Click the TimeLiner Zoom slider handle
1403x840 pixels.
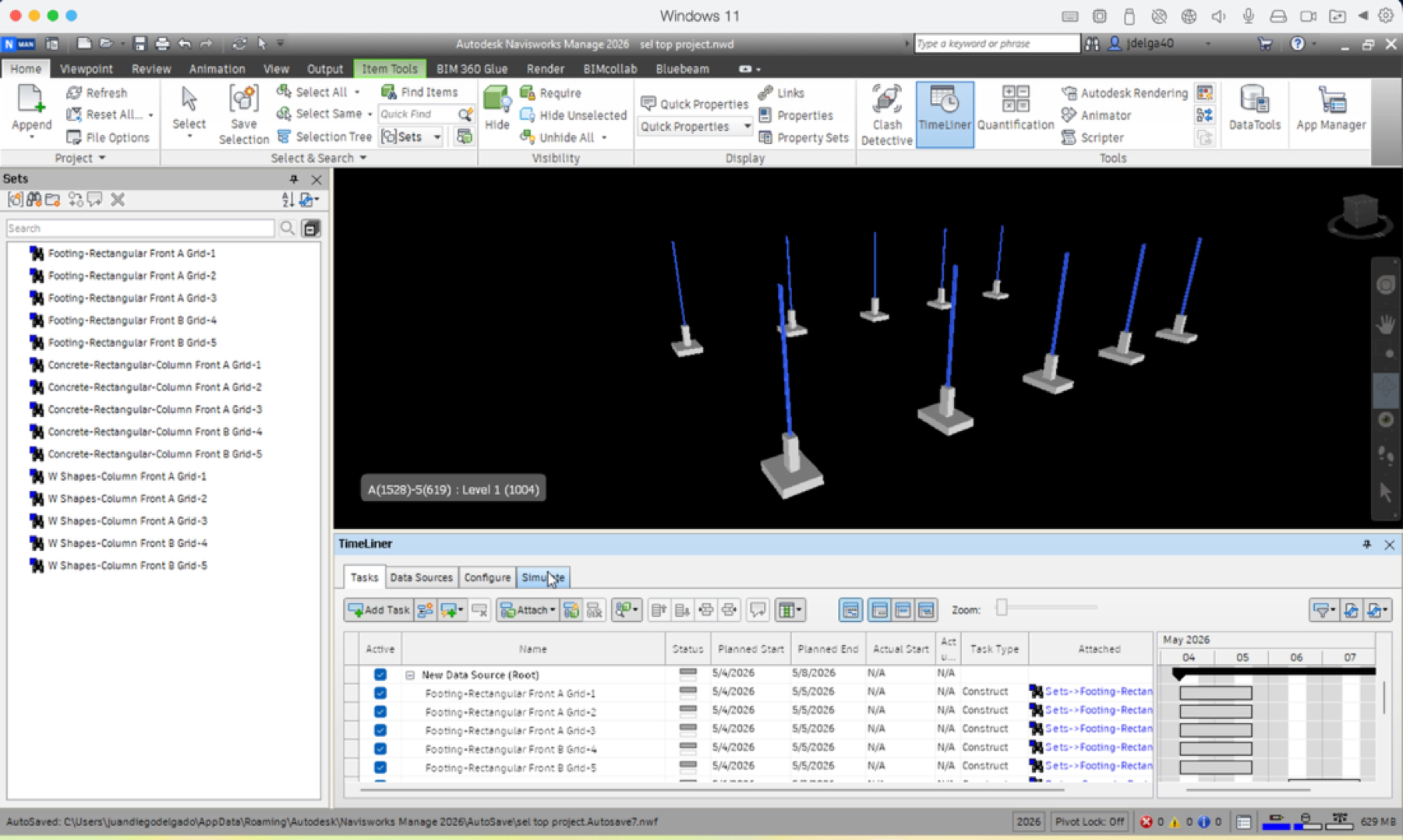click(x=1002, y=608)
